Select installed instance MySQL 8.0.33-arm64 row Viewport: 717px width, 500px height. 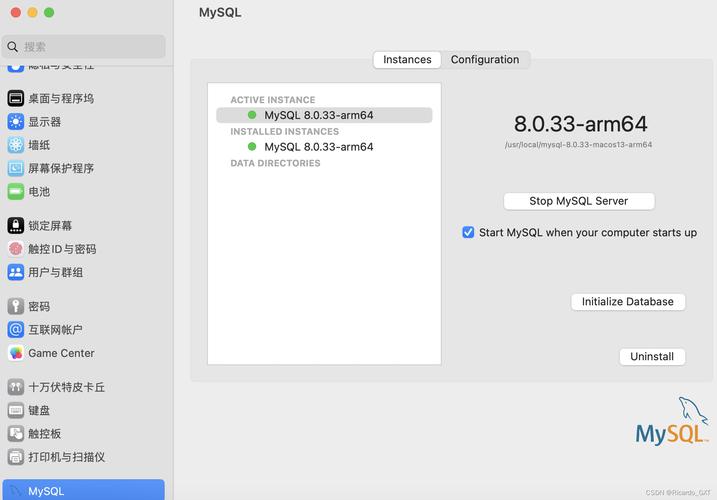[324, 147]
